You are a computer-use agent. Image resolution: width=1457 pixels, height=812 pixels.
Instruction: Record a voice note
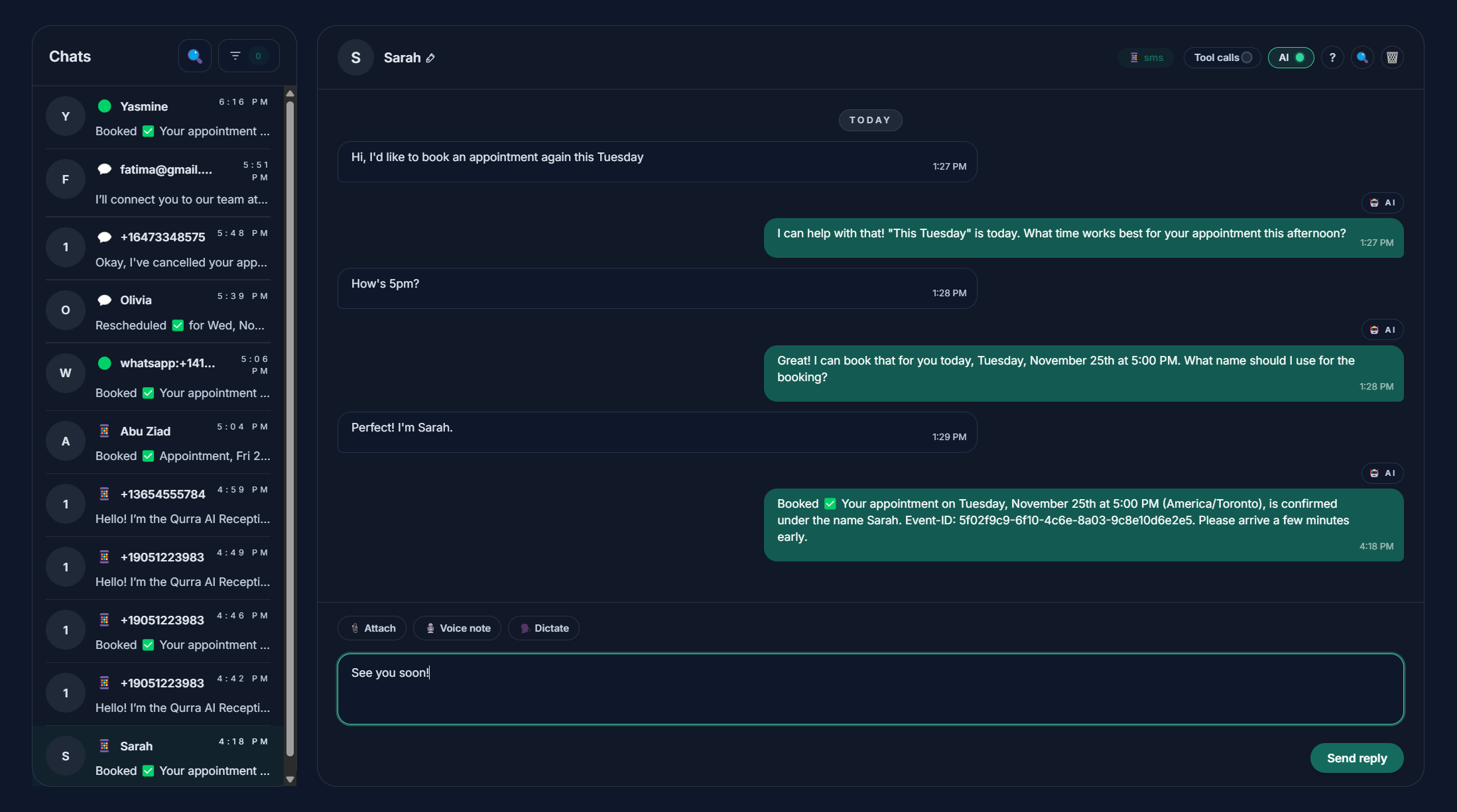pyautogui.click(x=457, y=628)
